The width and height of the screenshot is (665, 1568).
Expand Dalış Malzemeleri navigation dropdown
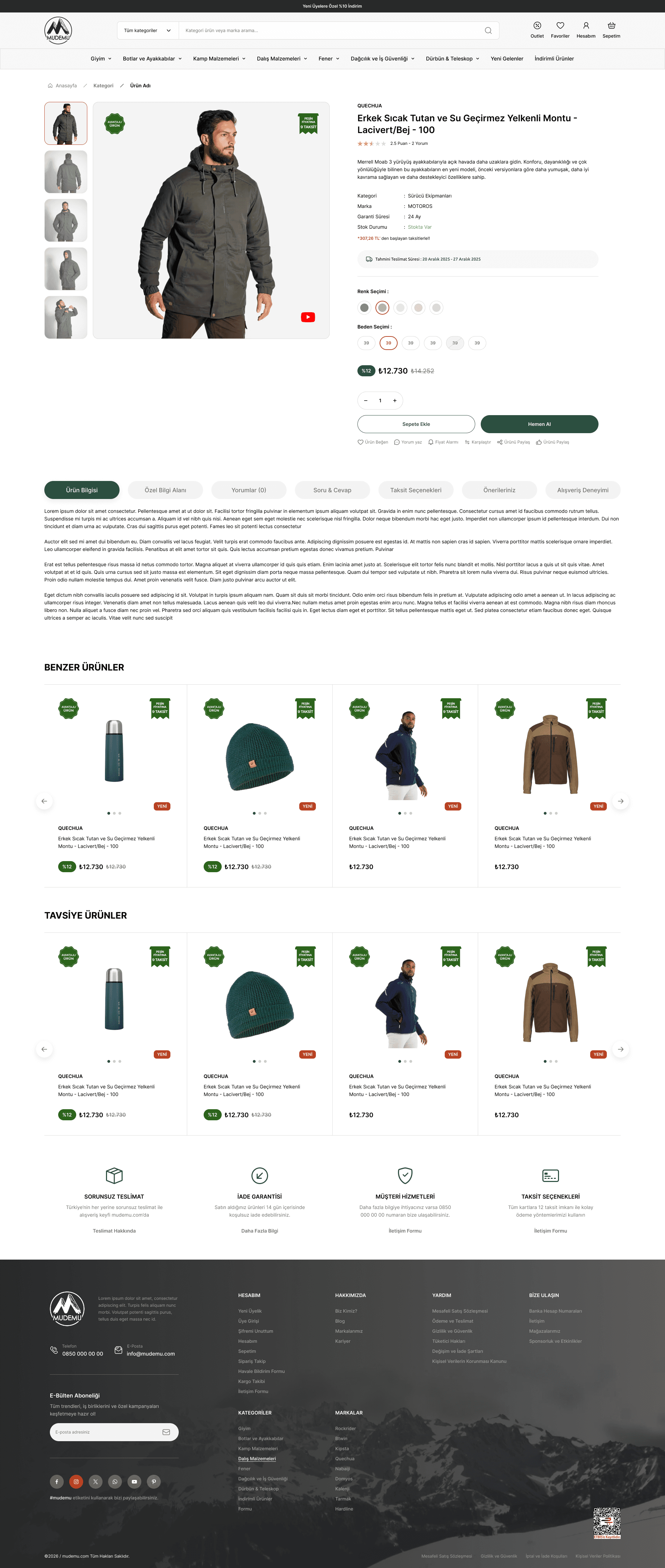pos(282,59)
